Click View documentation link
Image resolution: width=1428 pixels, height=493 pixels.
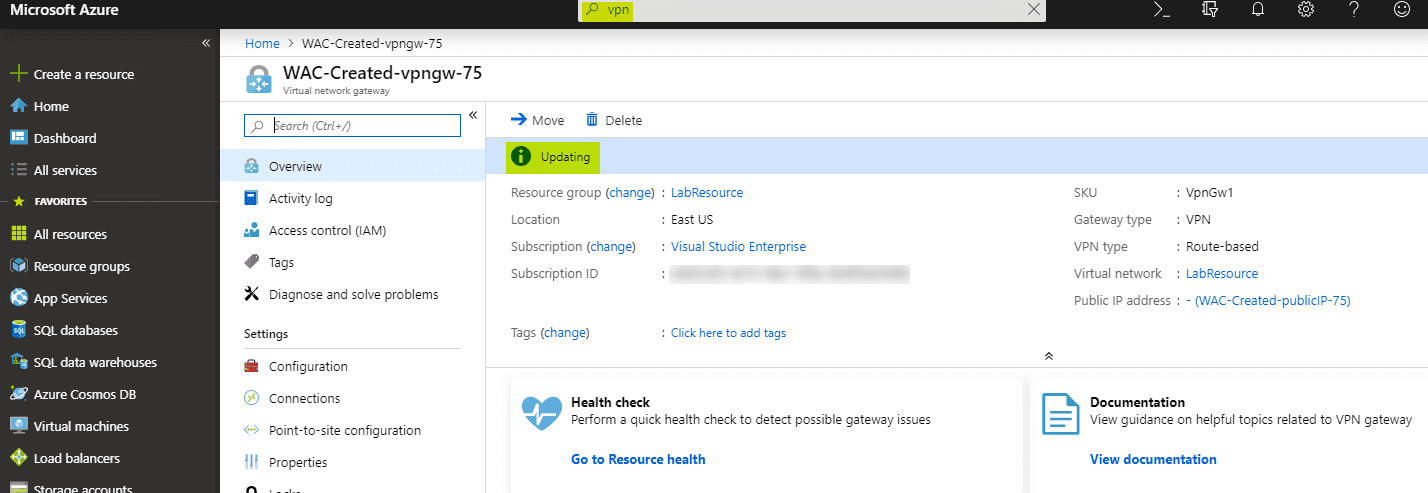click(1153, 459)
